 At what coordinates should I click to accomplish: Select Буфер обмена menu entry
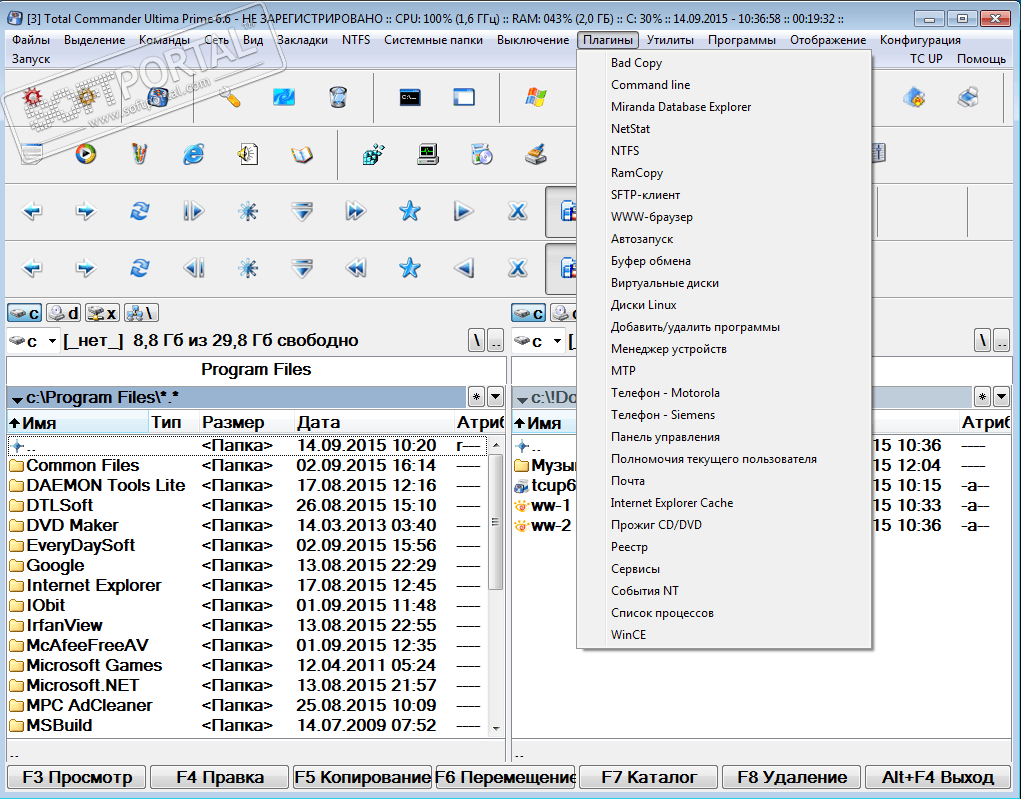724,261
